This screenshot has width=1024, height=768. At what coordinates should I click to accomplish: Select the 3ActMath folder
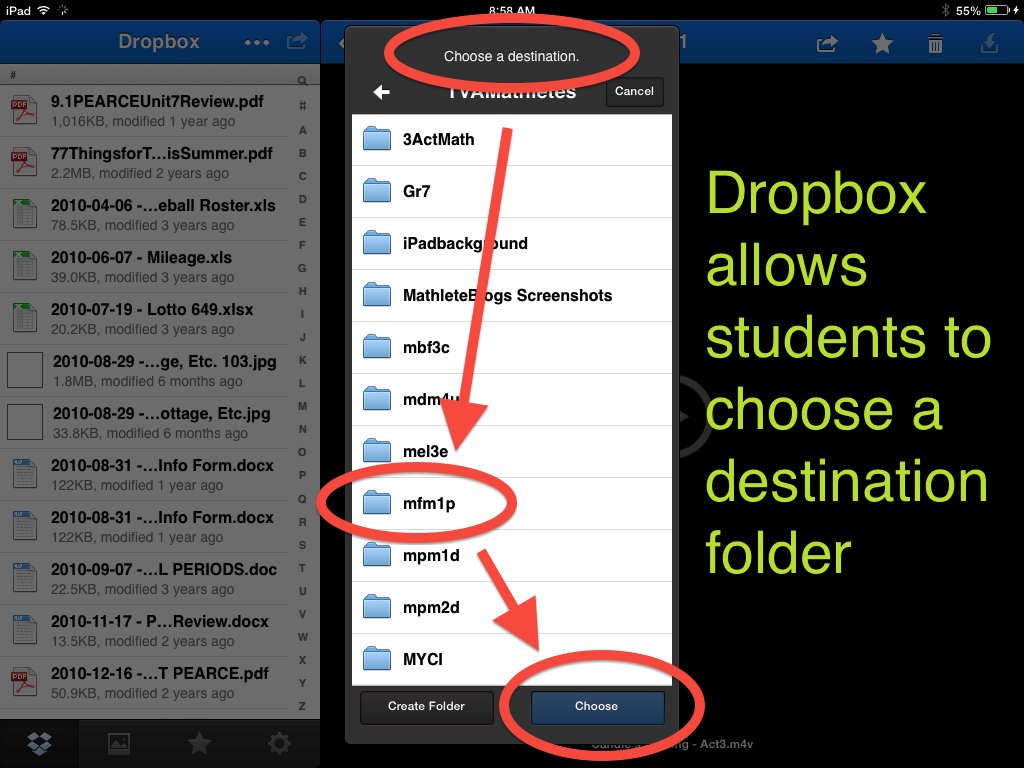click(511, 140)
